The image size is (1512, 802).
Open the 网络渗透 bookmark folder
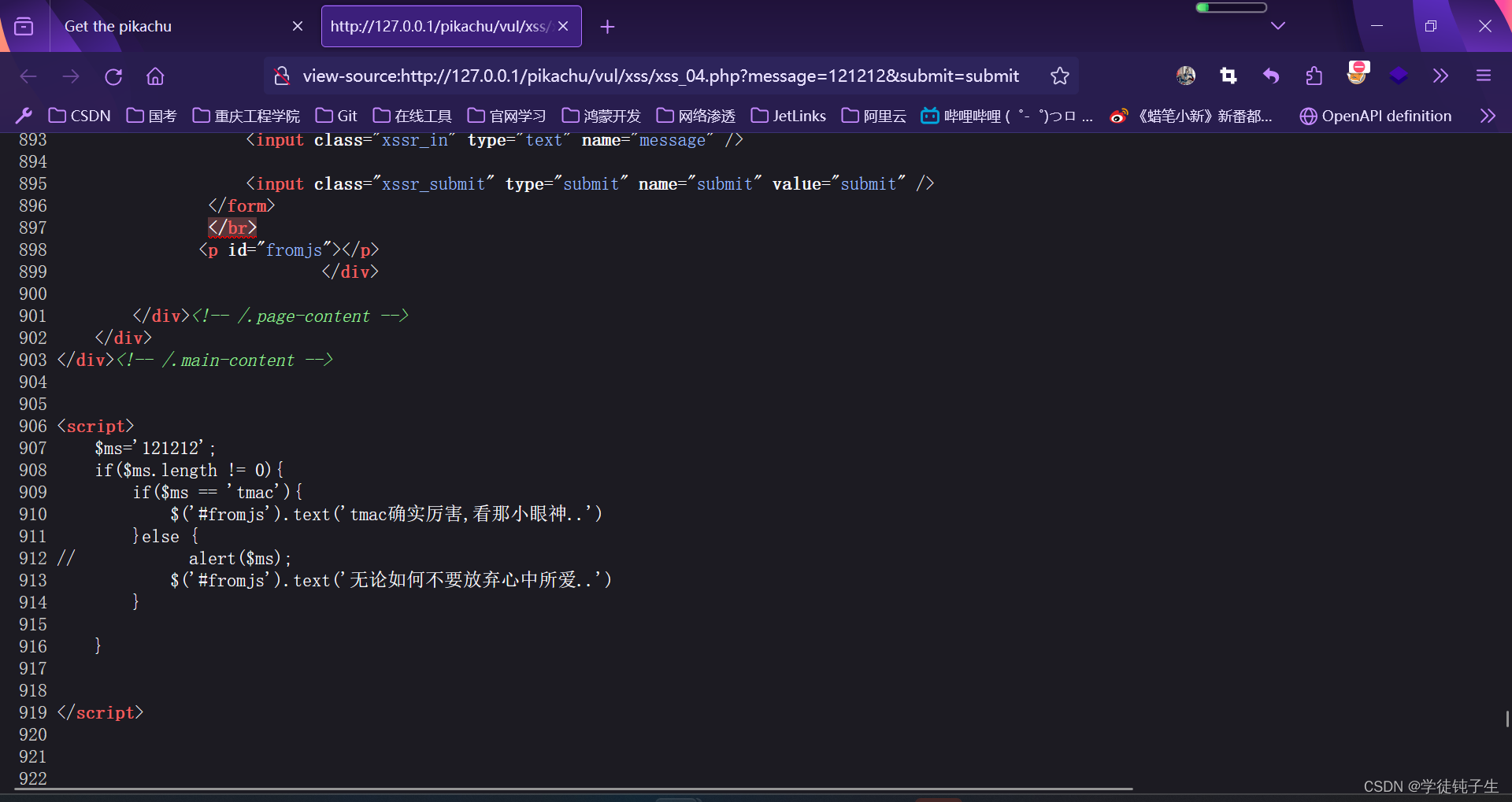click(696, 116)
